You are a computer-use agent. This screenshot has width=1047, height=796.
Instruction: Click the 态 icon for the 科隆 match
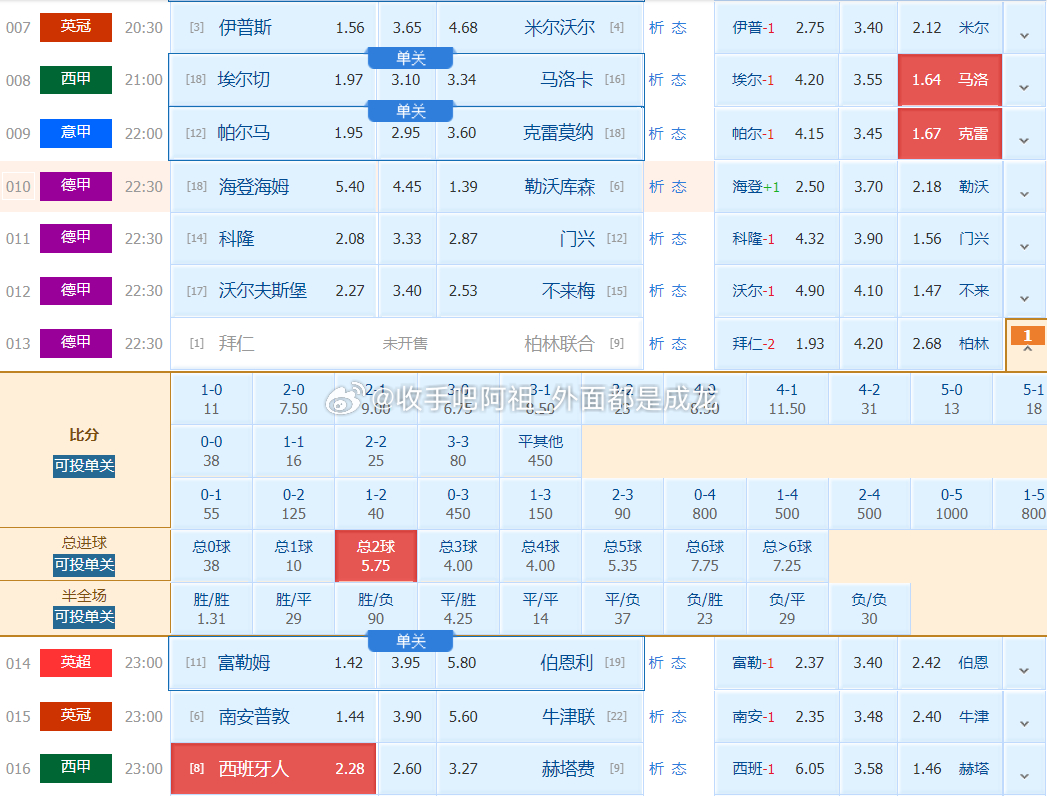677,239
